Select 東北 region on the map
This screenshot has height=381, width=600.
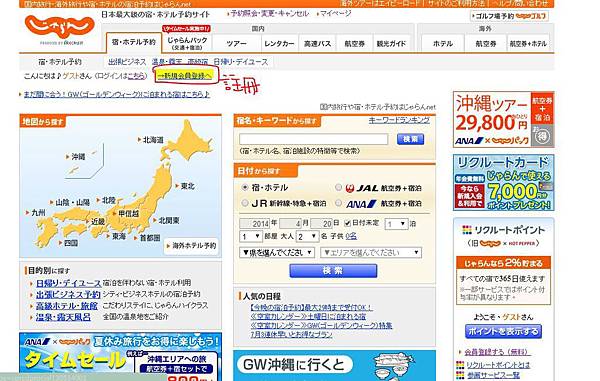coord(188,186)
